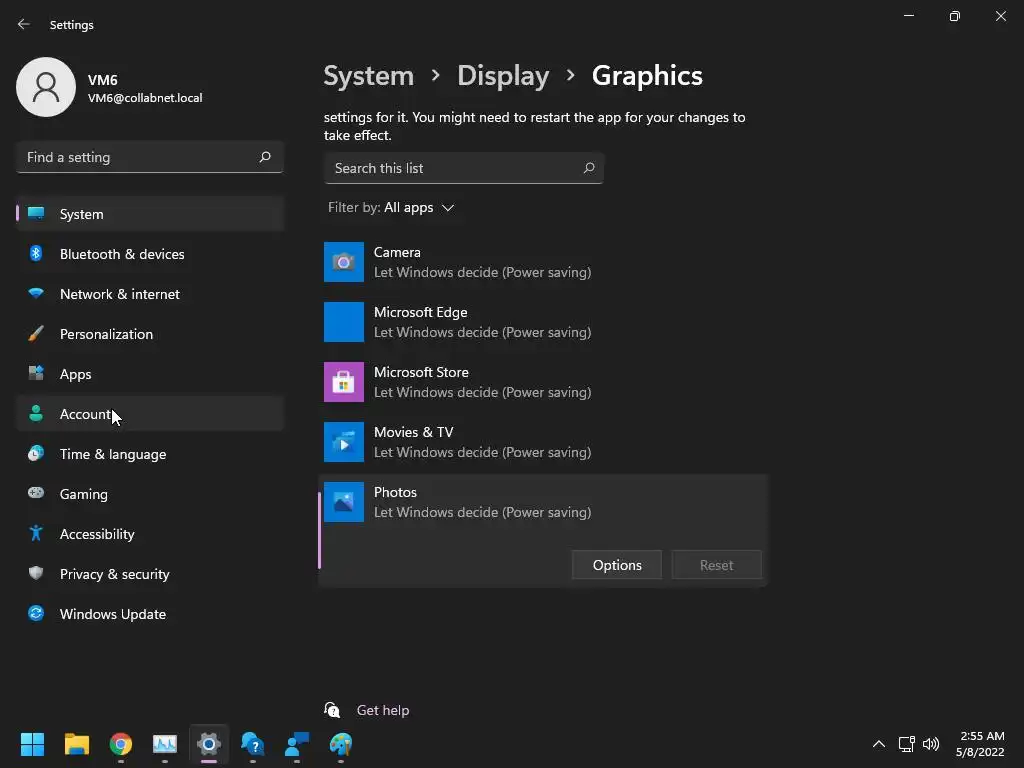
Task: Select the Microsoft Edge app icon
Action: tap(344, 322)
